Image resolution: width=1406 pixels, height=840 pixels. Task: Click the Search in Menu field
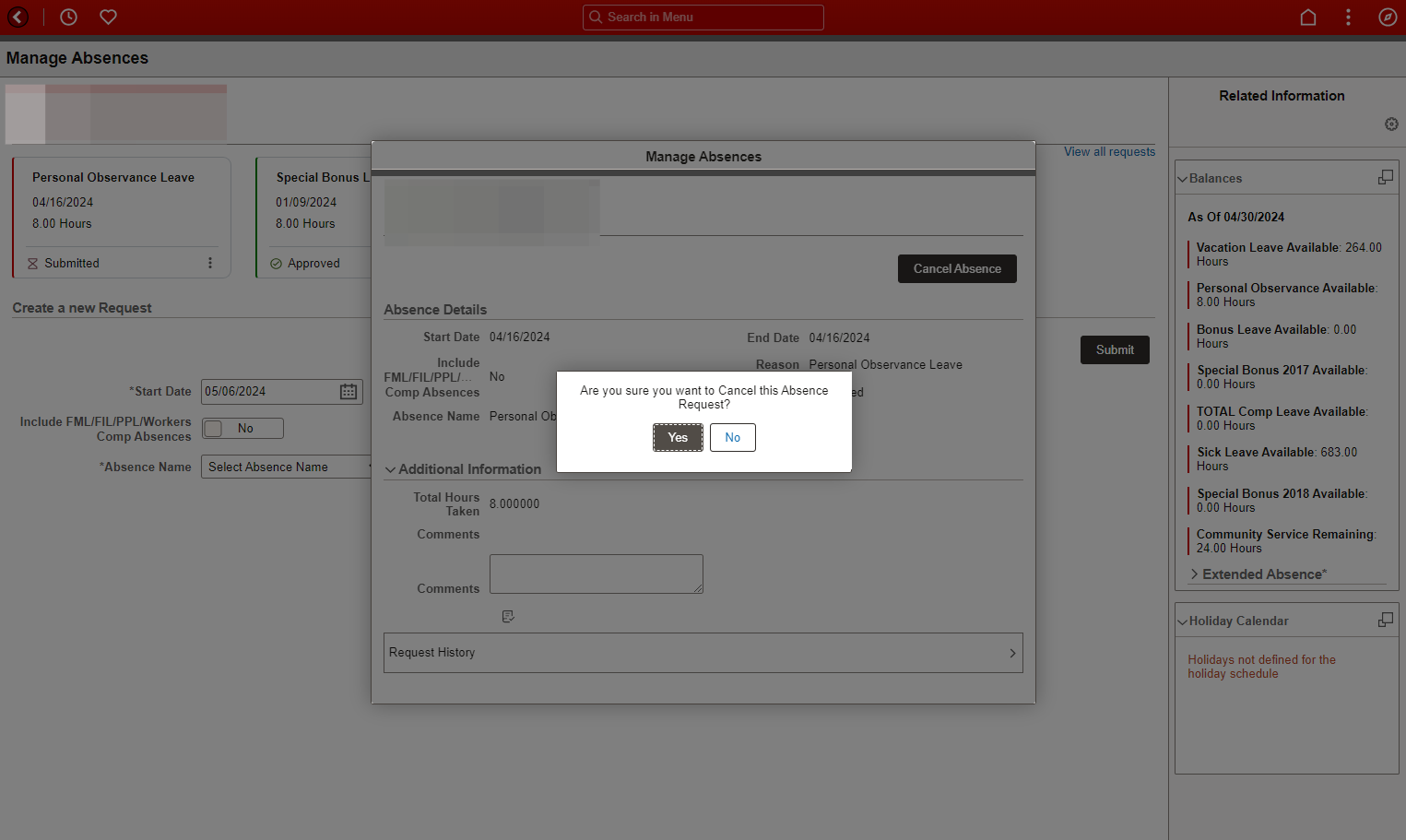click(x=703, y=18)
